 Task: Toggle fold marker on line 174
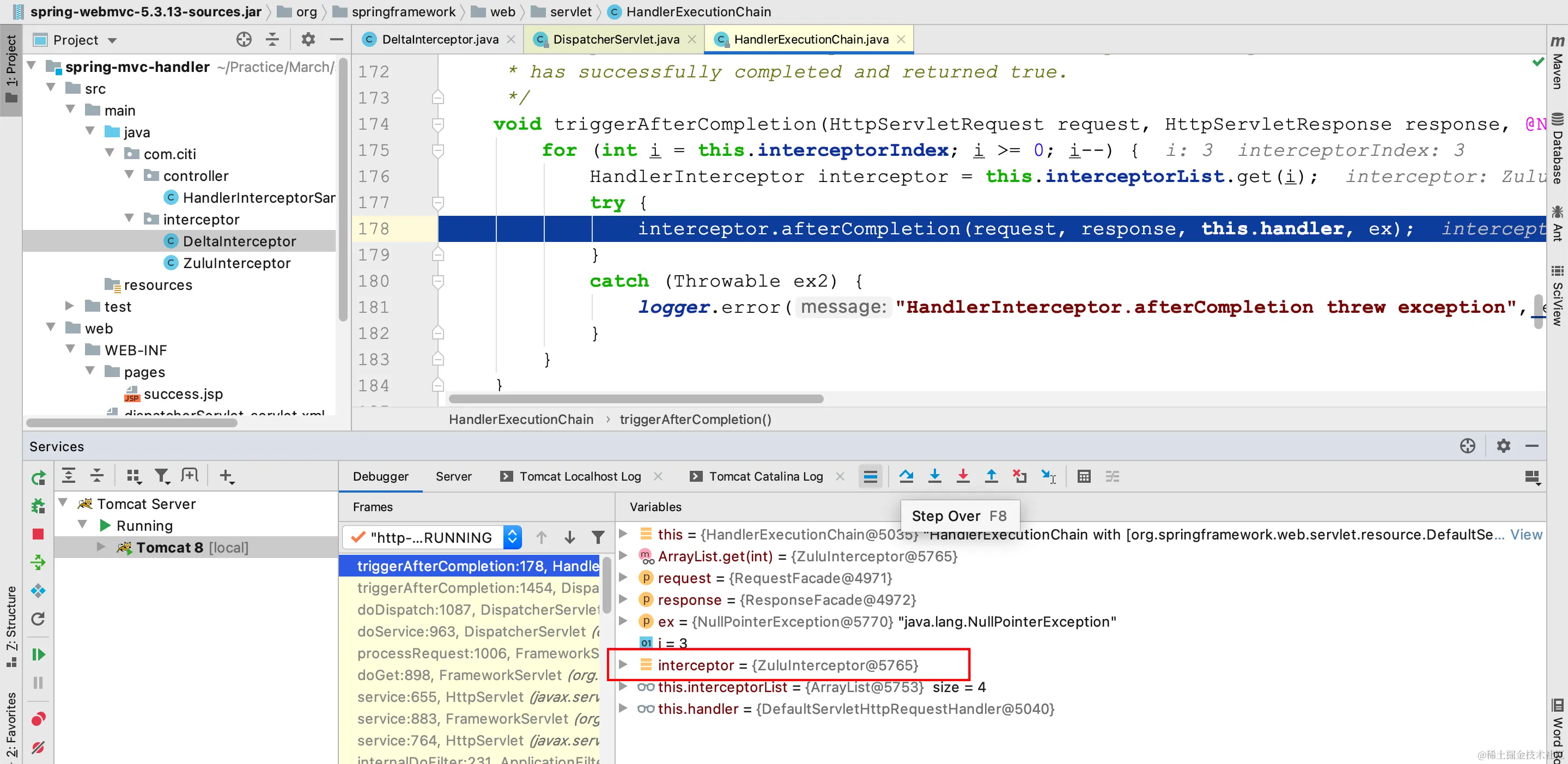437,124
